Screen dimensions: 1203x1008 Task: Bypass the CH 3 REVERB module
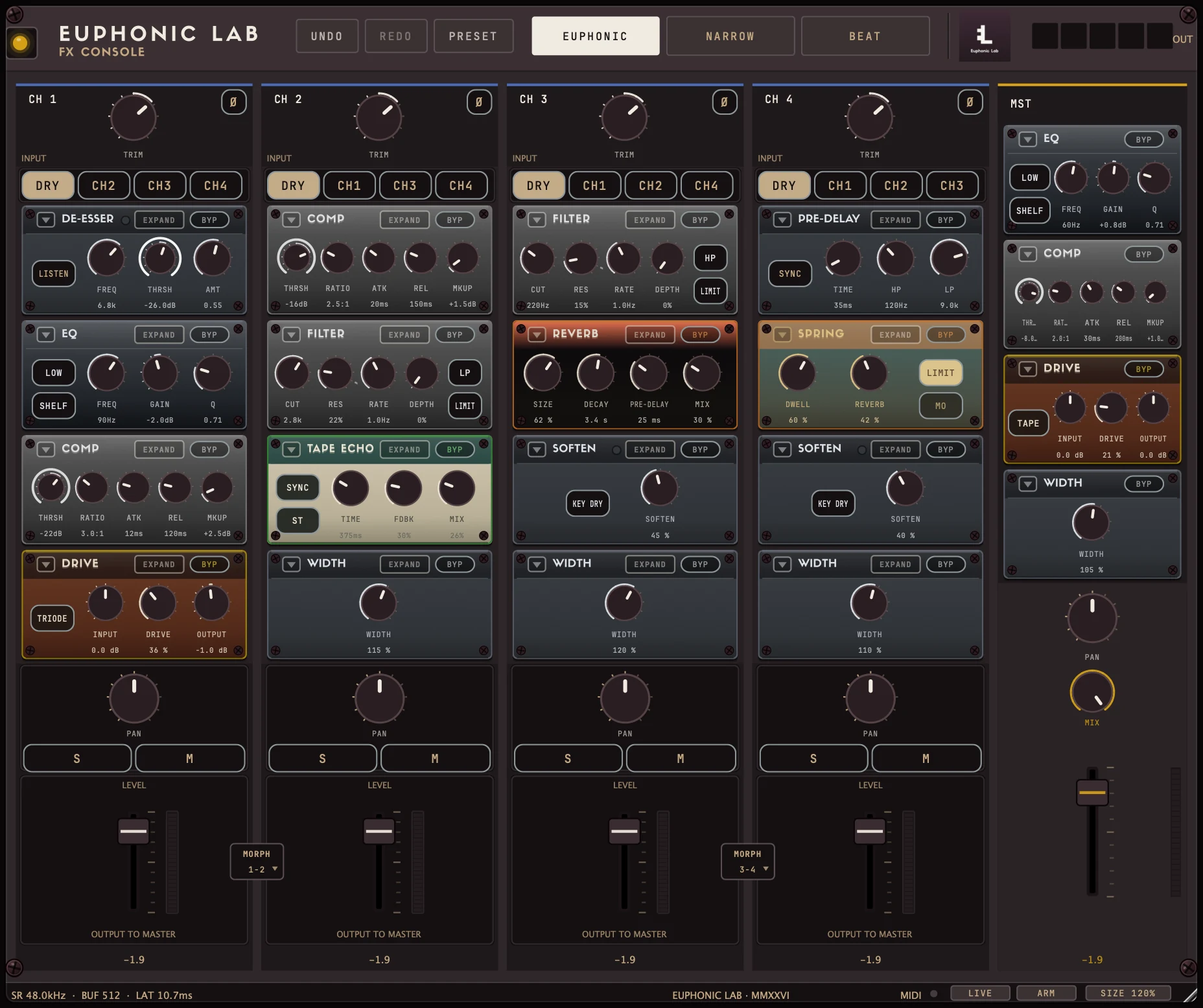tap(700, 334)
